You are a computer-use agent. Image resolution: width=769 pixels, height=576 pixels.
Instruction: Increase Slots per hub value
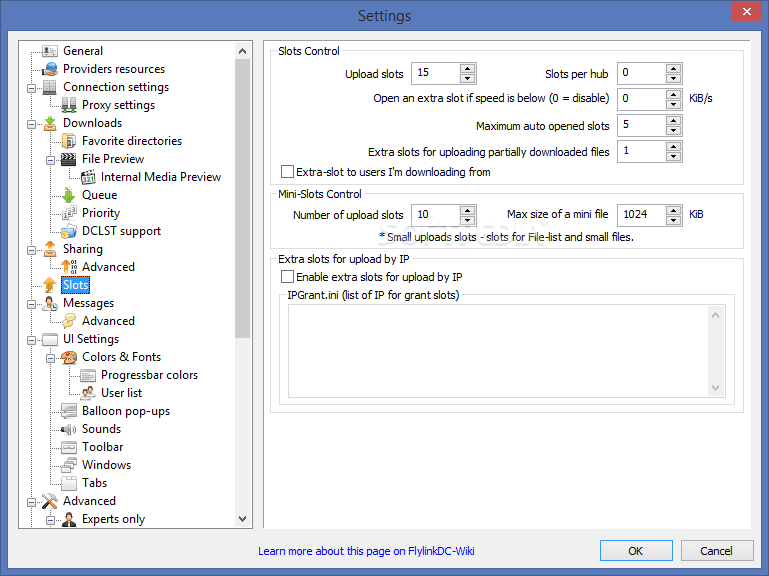[x=674, y=68]
